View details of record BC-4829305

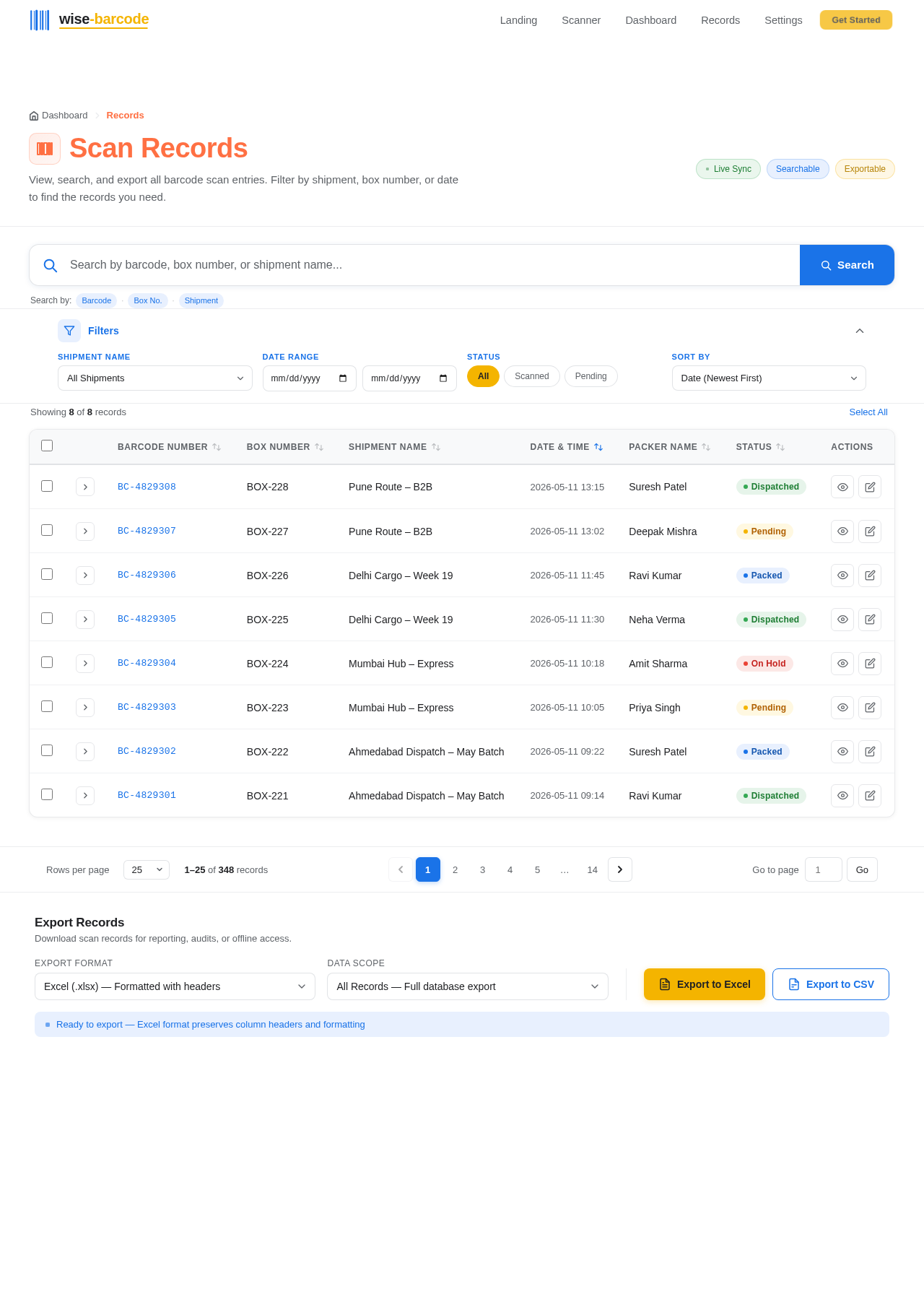click(x=842, y=619)
